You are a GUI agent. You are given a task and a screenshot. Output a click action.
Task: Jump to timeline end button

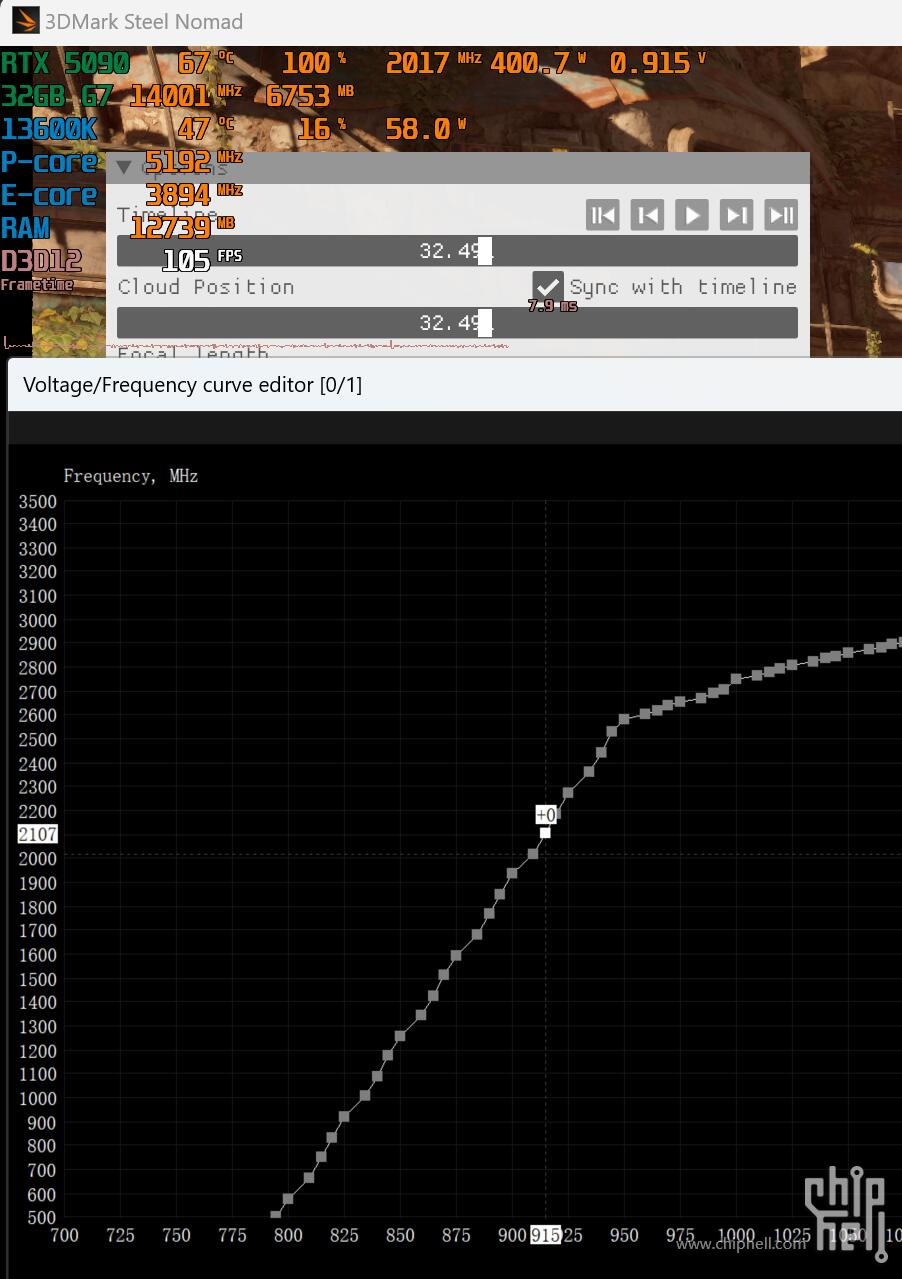[x=781, y=215]
